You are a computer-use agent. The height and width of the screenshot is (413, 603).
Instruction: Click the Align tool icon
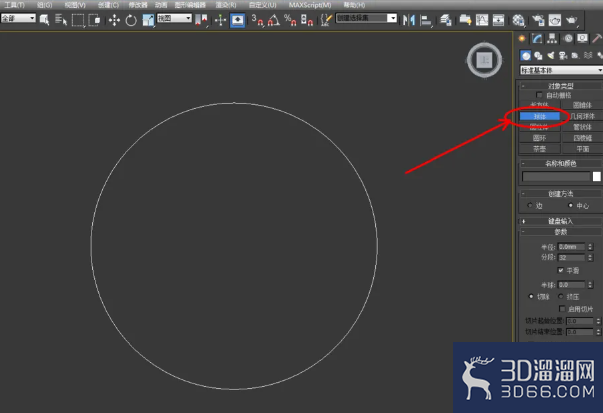pos(426,20)
